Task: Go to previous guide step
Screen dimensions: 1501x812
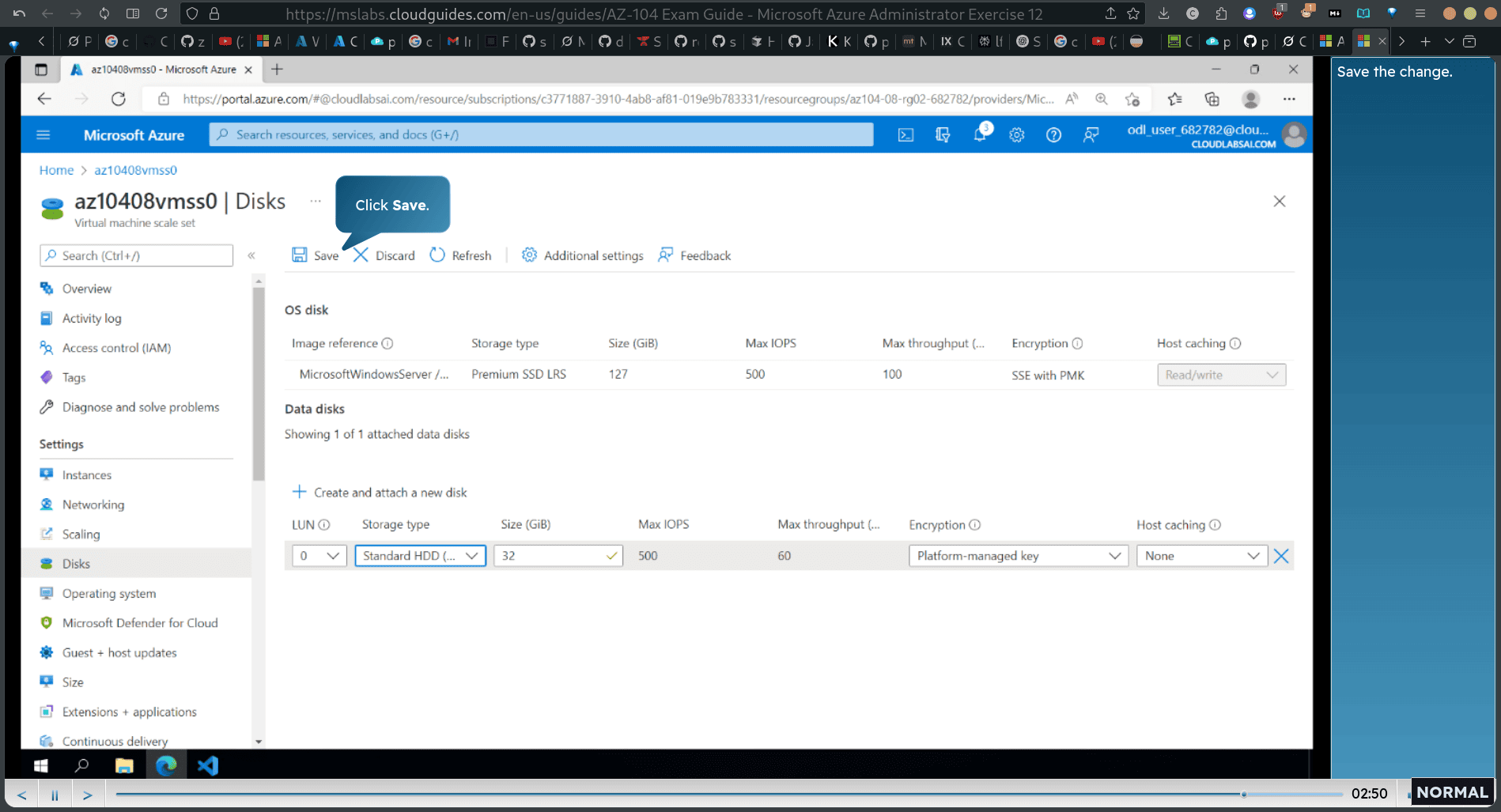Action: pos(22,795)
